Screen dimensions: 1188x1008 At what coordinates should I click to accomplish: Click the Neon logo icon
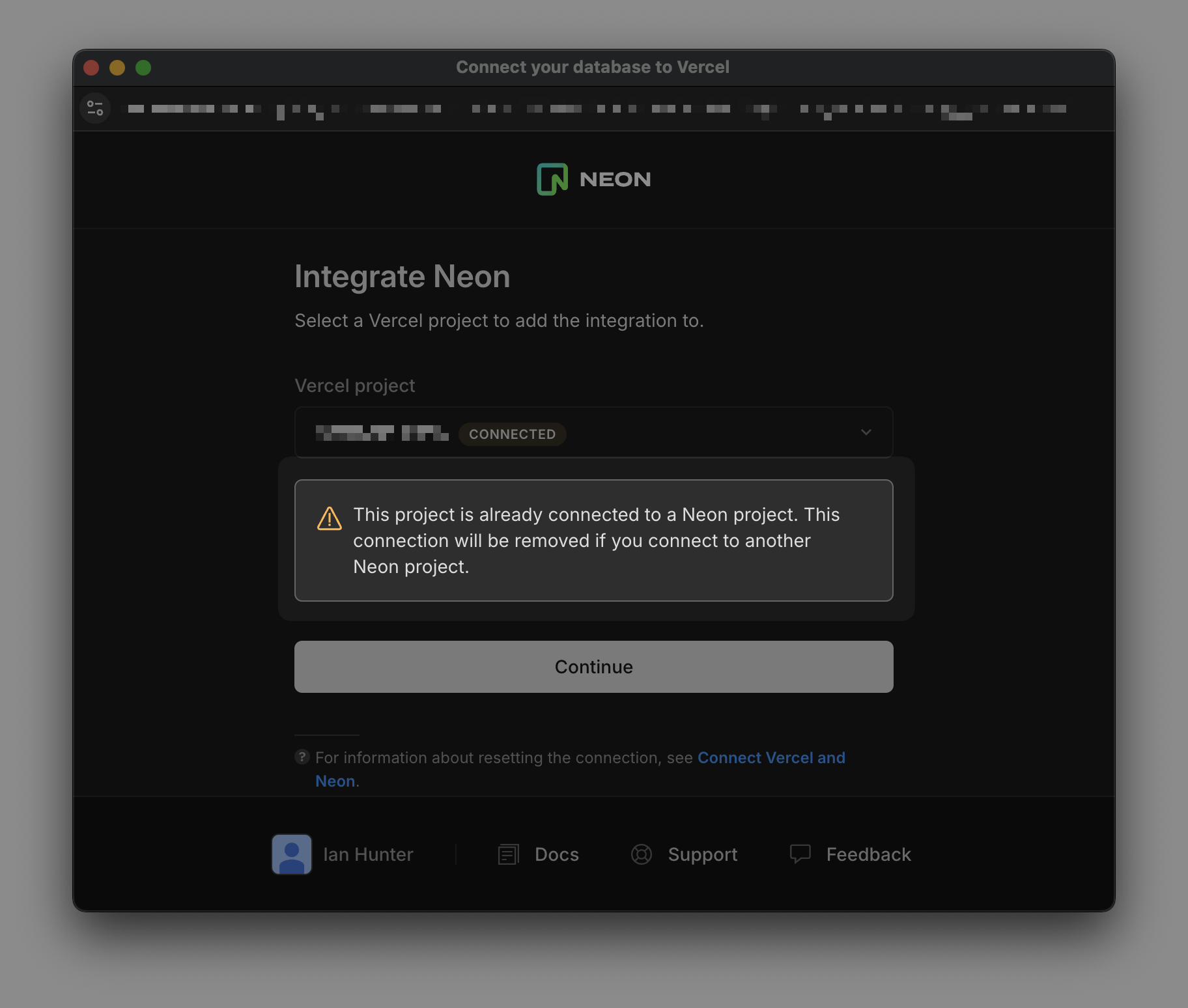click(x=552, y=179)
